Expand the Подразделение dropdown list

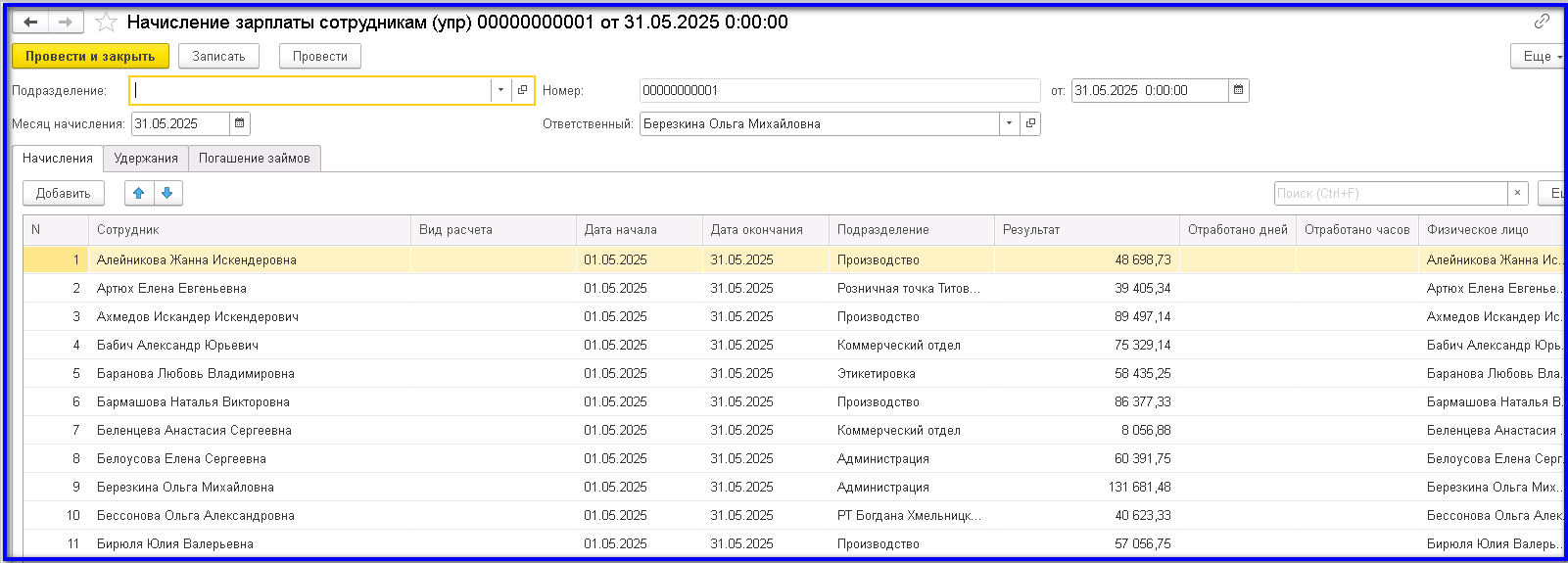pos(500,90)
